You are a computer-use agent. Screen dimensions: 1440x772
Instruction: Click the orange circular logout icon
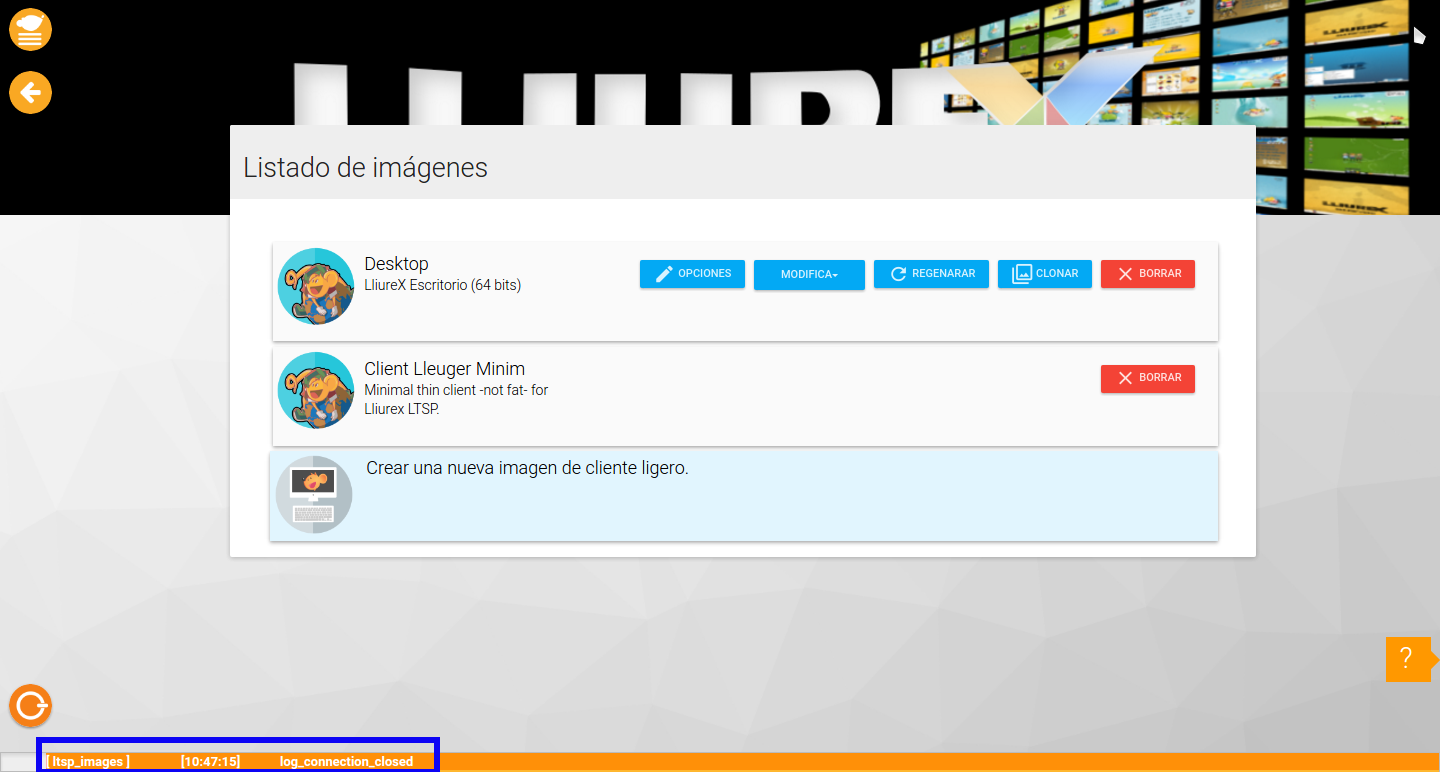(x=30, y=705)
